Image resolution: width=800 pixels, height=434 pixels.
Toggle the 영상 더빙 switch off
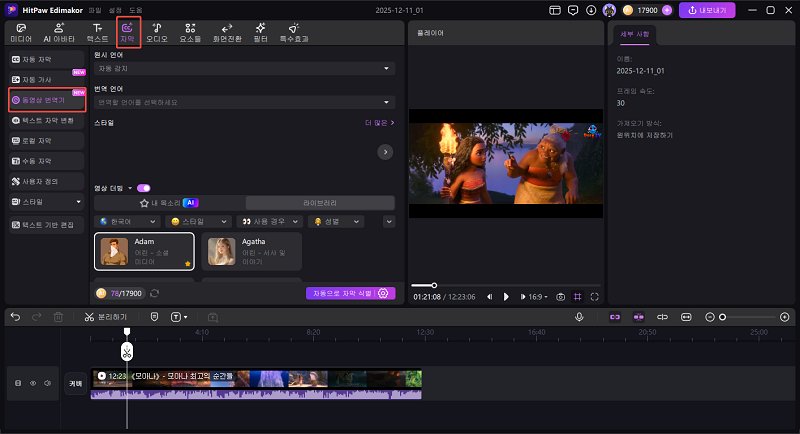[x=144, y=188]
